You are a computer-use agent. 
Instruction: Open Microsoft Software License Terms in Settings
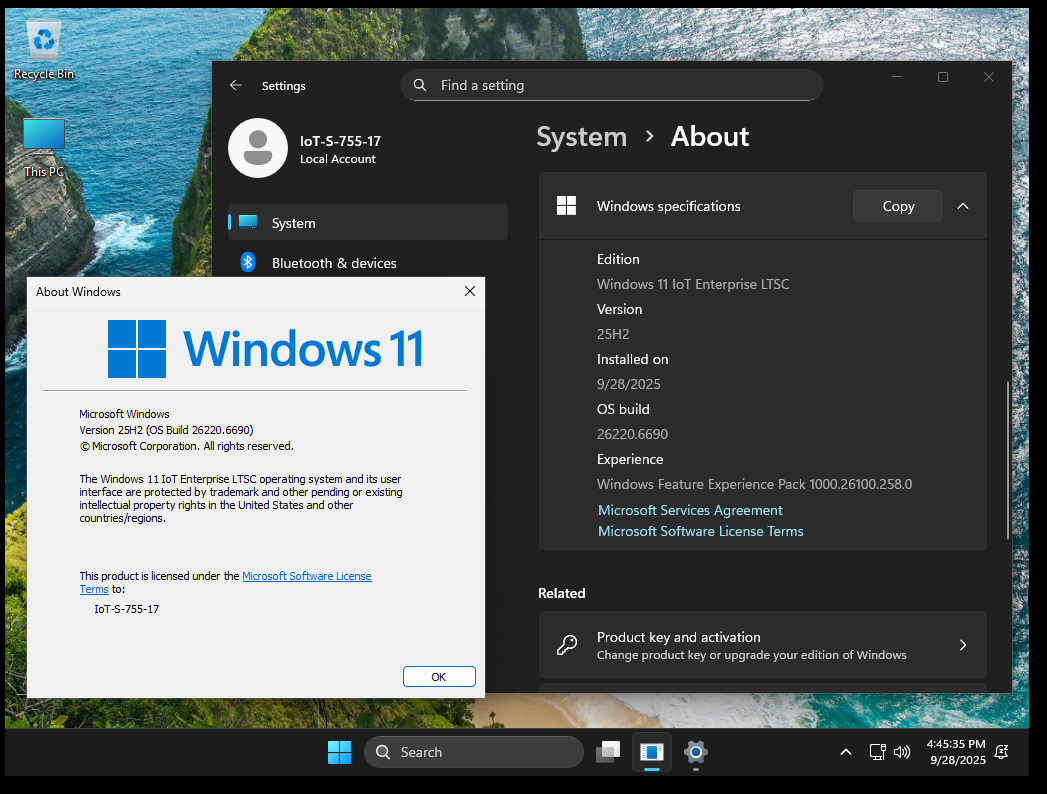click(700, 532)
